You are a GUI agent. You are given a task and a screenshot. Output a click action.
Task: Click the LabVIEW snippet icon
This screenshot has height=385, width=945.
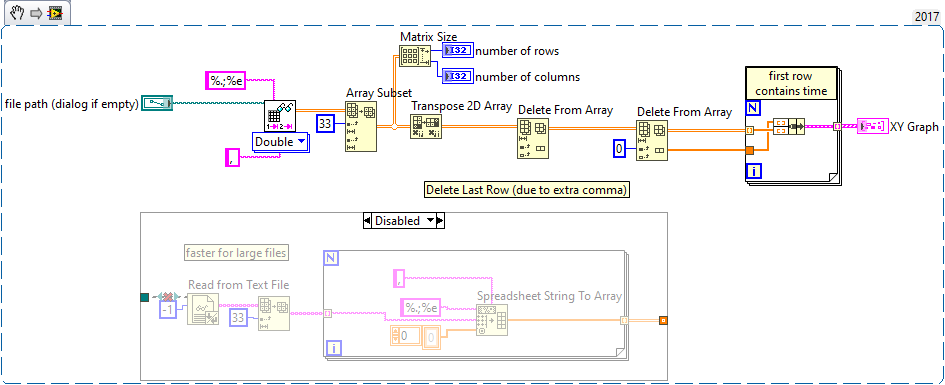[55, 13]
